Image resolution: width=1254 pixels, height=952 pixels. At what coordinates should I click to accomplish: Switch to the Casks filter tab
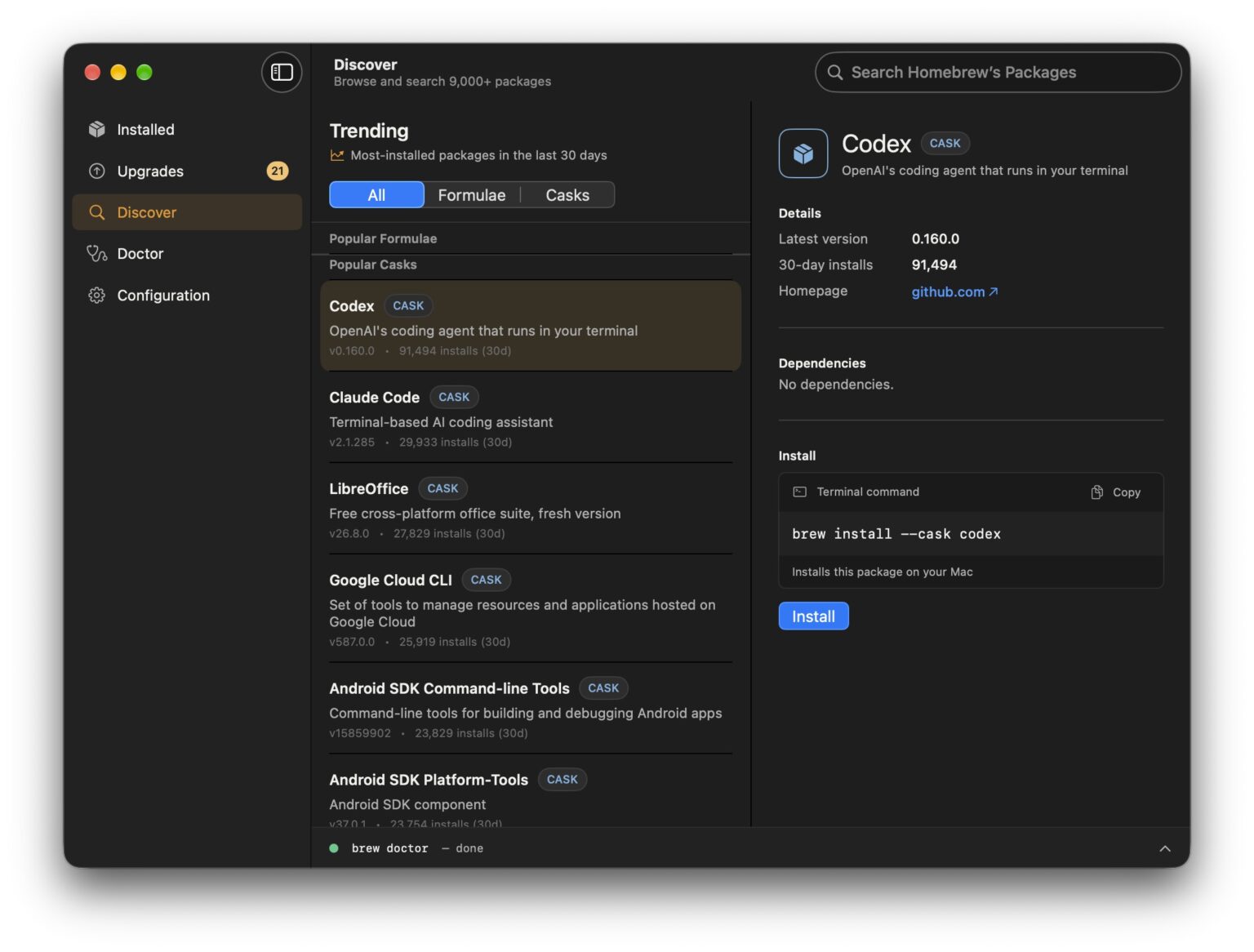point(567,195)
